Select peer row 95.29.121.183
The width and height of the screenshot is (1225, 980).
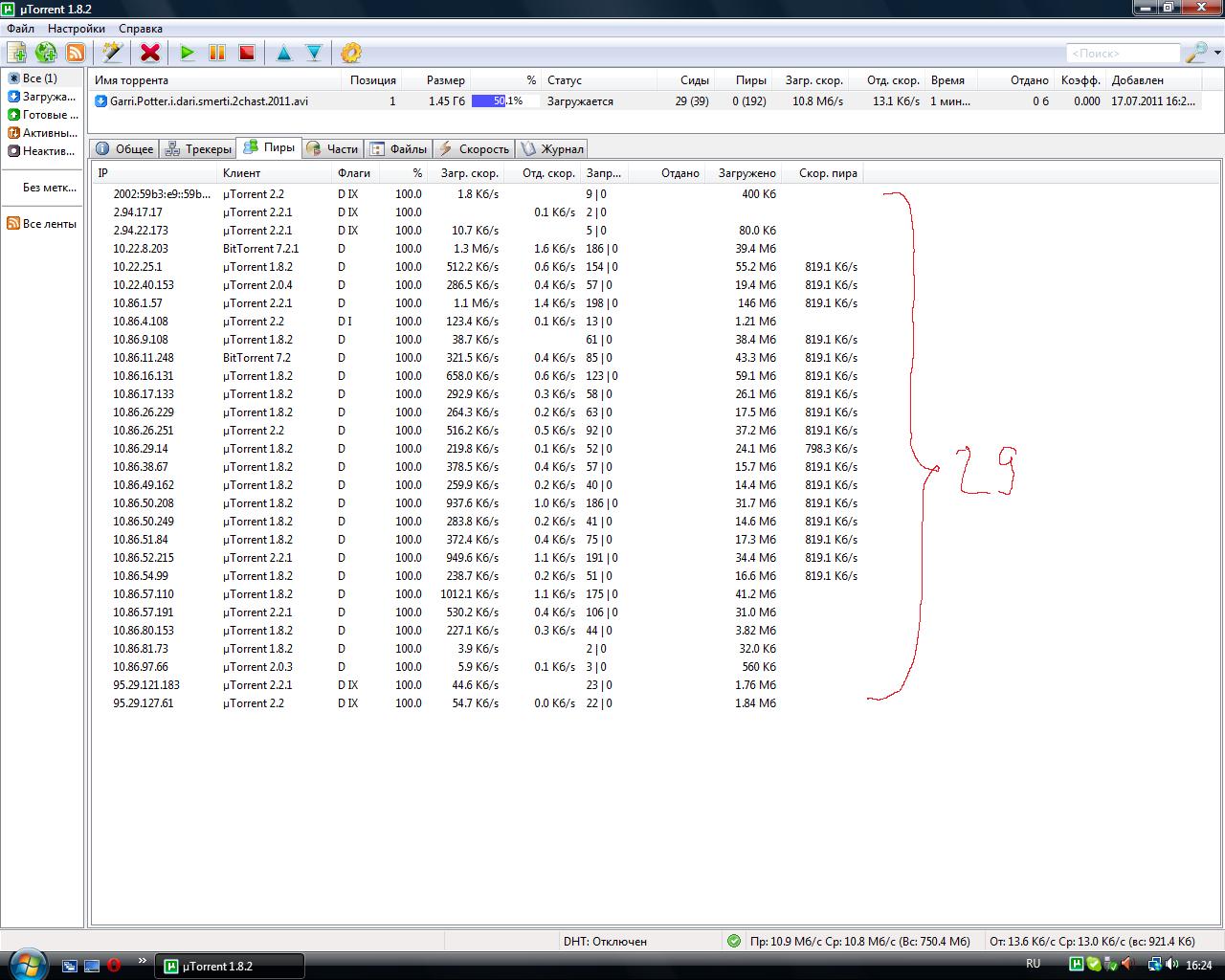(479, 685)
